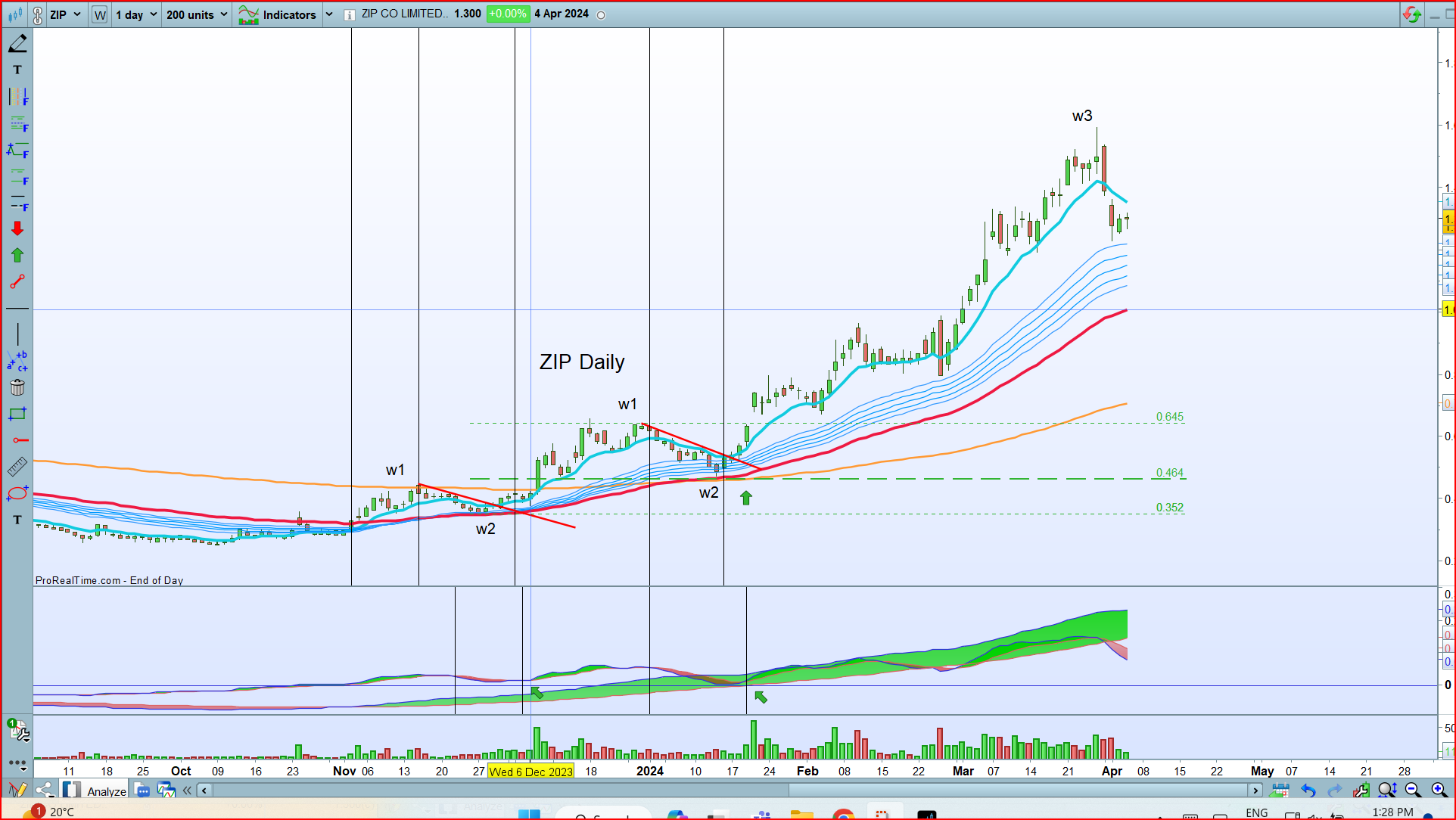Screen dimensions: 1456x820
Task: Open the 200 units dropdown
Action: [197, 14]
